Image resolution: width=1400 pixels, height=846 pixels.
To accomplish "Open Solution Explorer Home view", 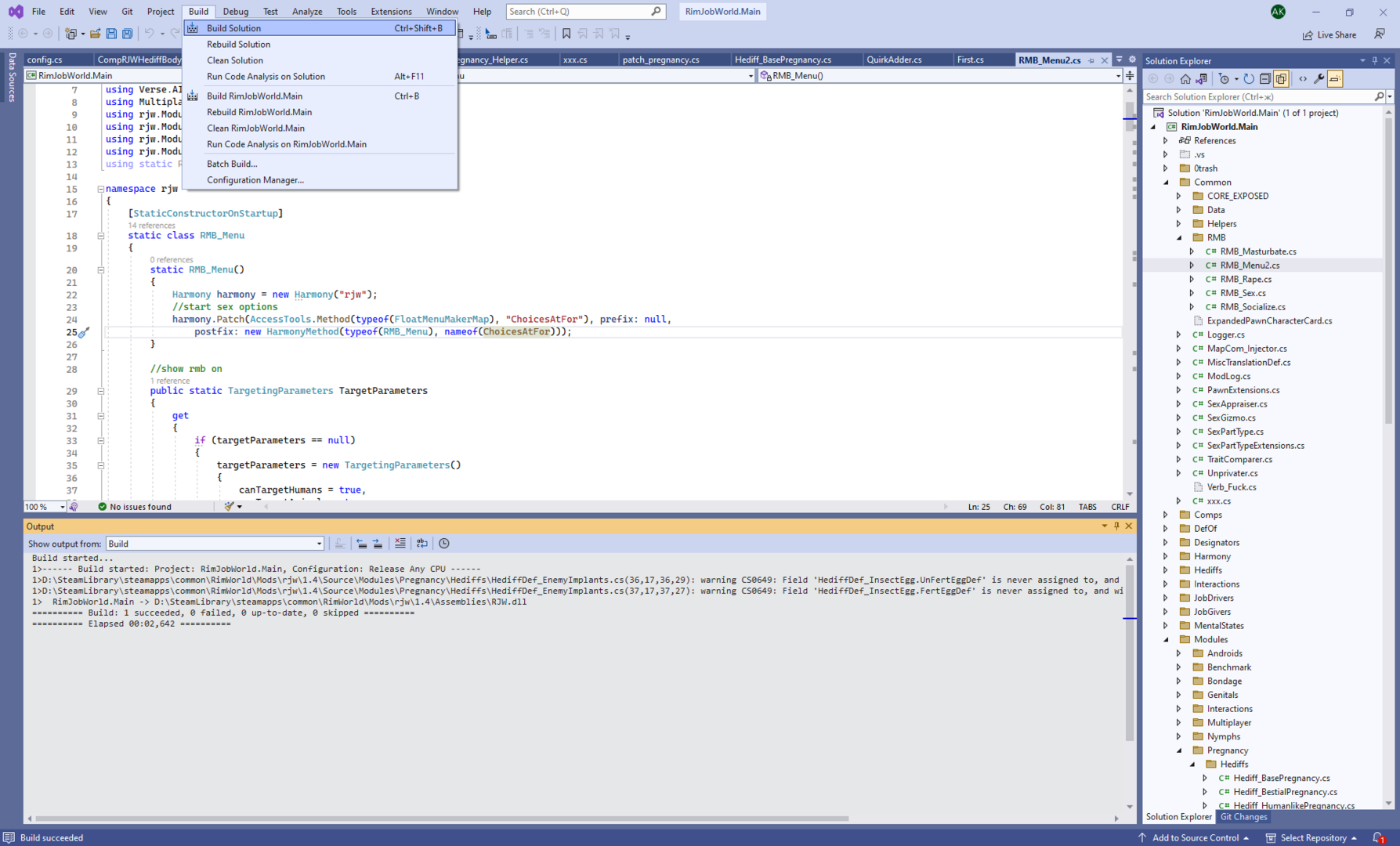I will coord(1185,79).
